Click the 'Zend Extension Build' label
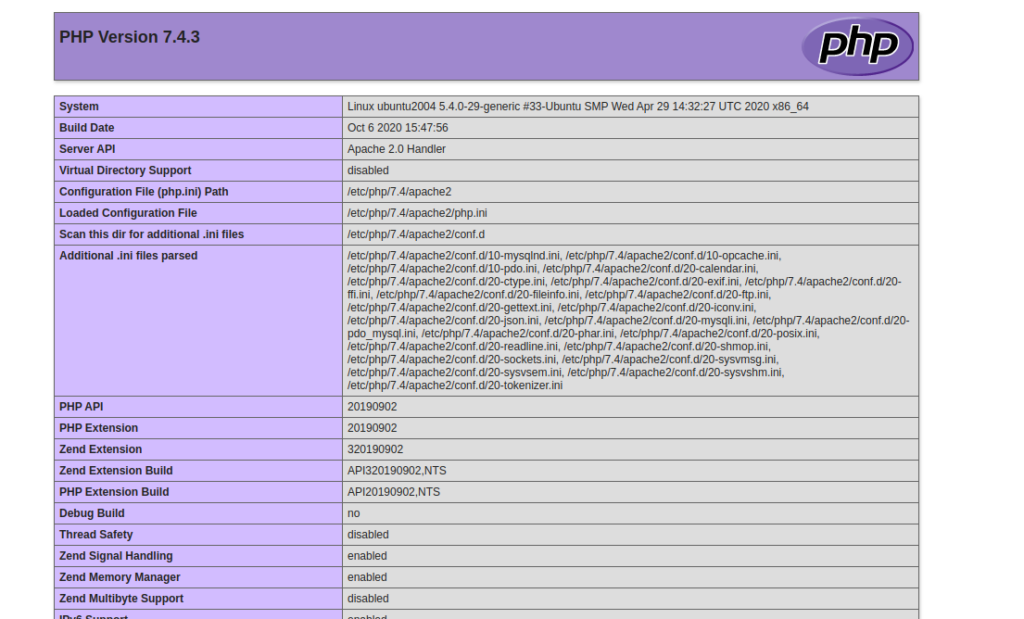This screenshot has width=1024, height=619. point(116,471)
